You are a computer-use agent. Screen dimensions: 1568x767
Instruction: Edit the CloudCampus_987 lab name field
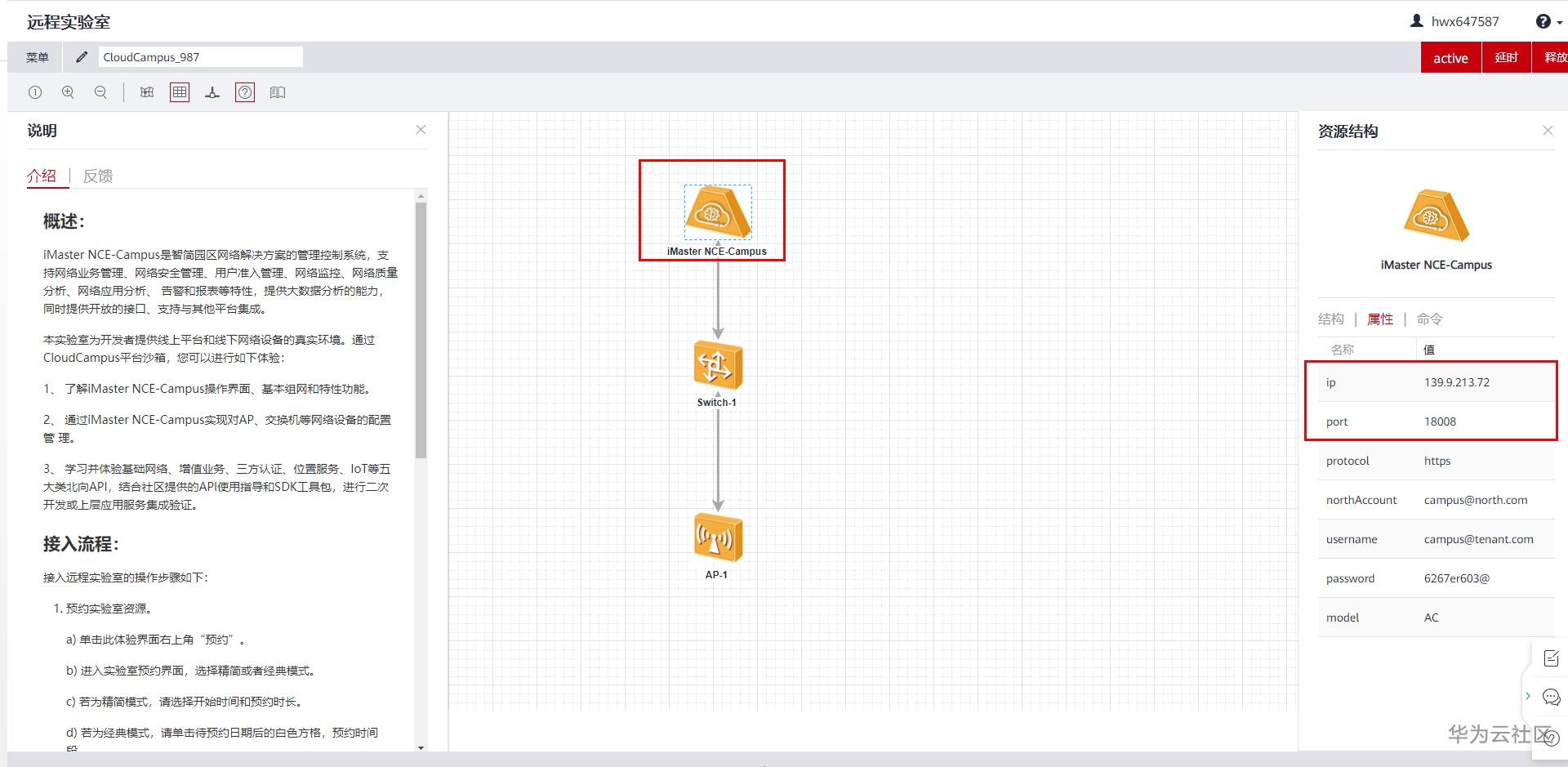[x=200, y=57]
